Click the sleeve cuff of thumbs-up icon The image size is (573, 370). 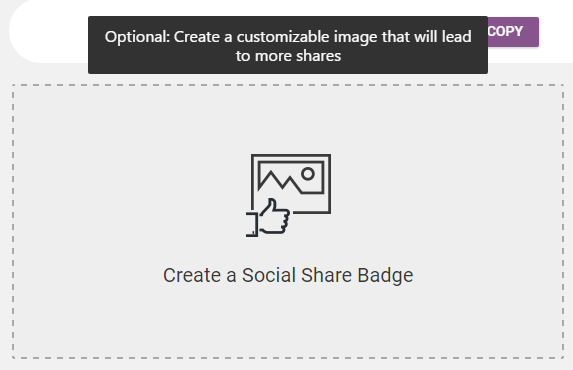252,224
